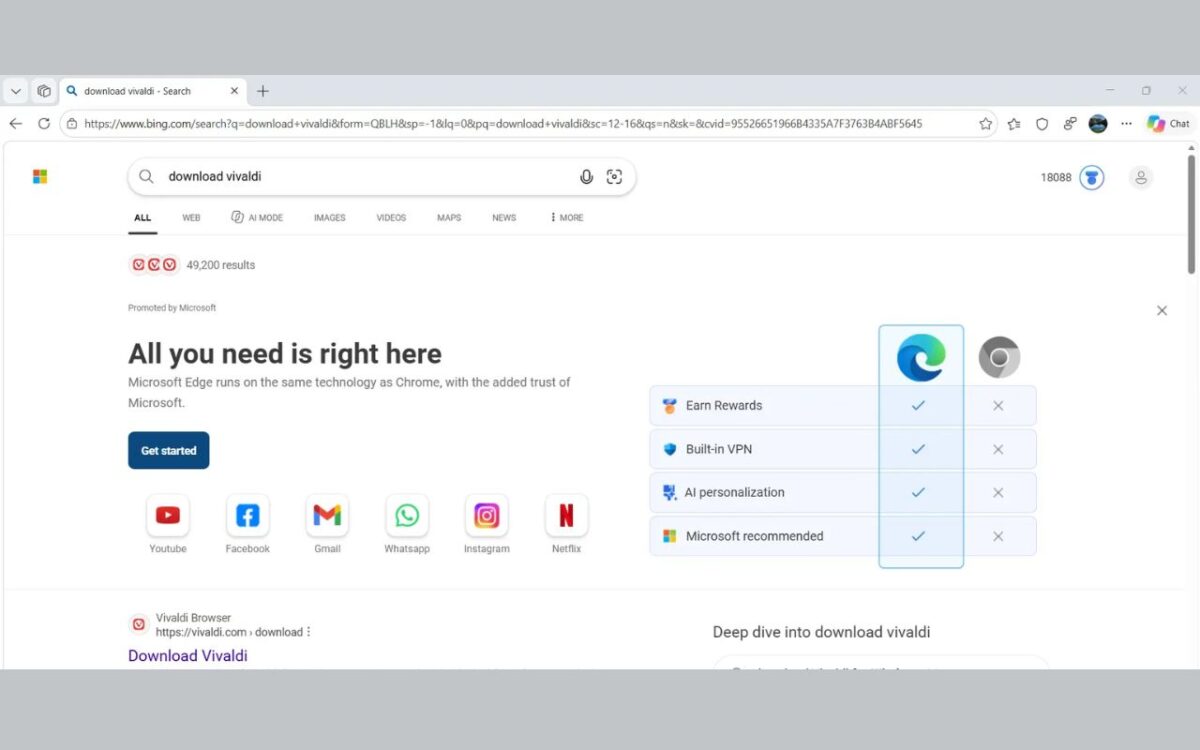Close the 'download vivaldi - Search' tab
Image resolution: width=1200 pixels, height=750 pixels.
235,91
